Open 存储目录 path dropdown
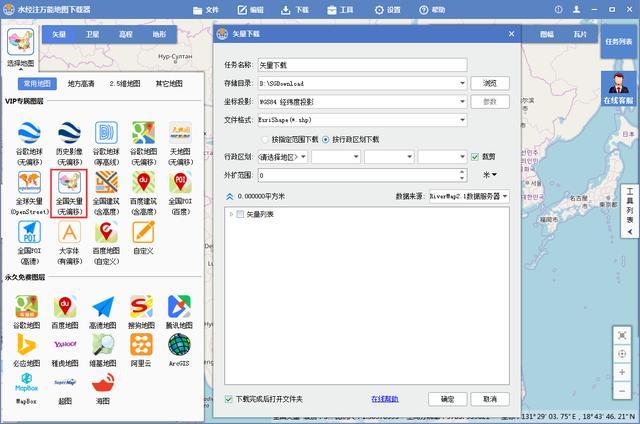The width and height of the screenshot is (640, 424). pos(462,83)
